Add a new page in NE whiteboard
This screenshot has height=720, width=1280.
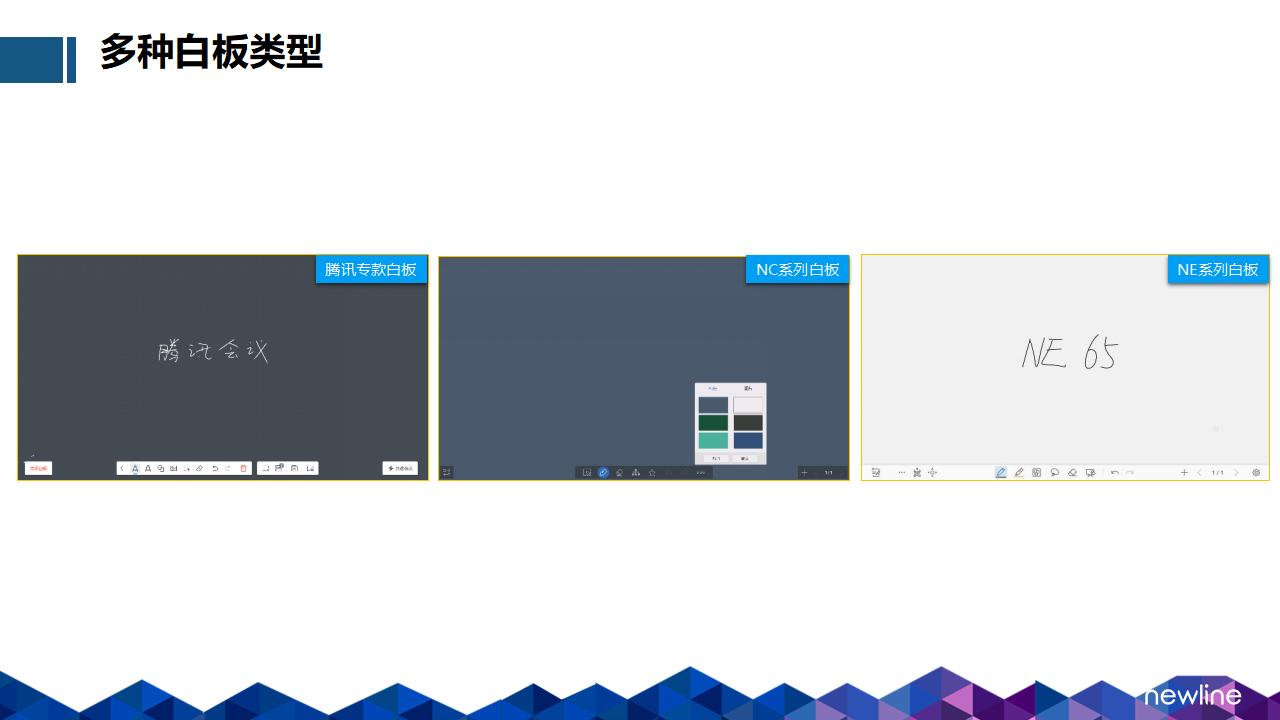click(x=1184, y=472)
